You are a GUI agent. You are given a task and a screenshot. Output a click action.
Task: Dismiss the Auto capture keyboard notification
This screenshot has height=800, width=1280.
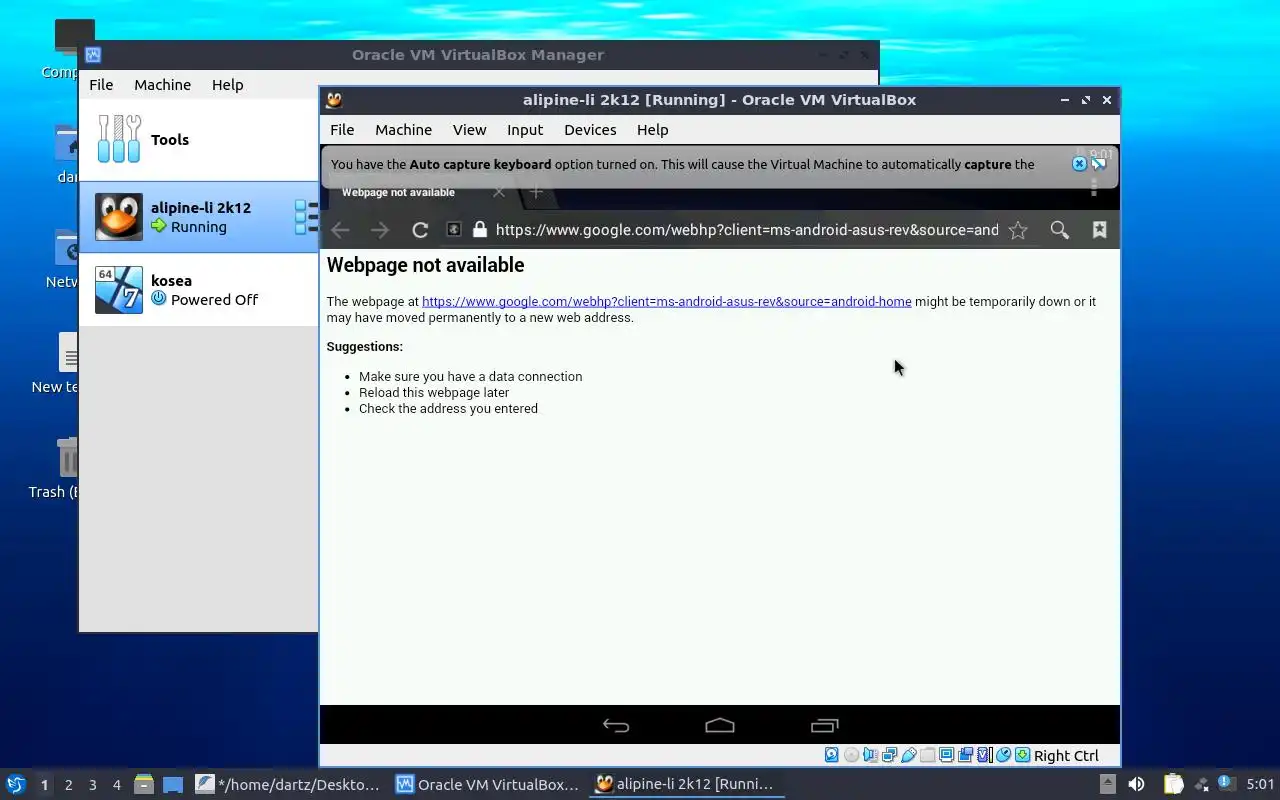coord(1079,164)
